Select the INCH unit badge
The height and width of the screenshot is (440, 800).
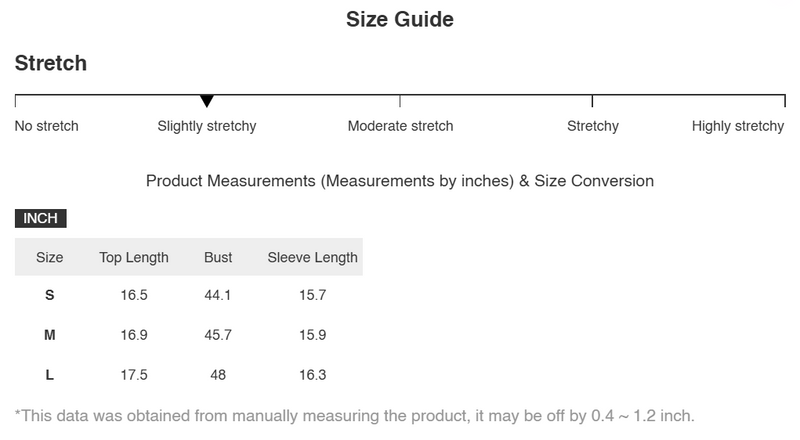(x=41, y=218)
